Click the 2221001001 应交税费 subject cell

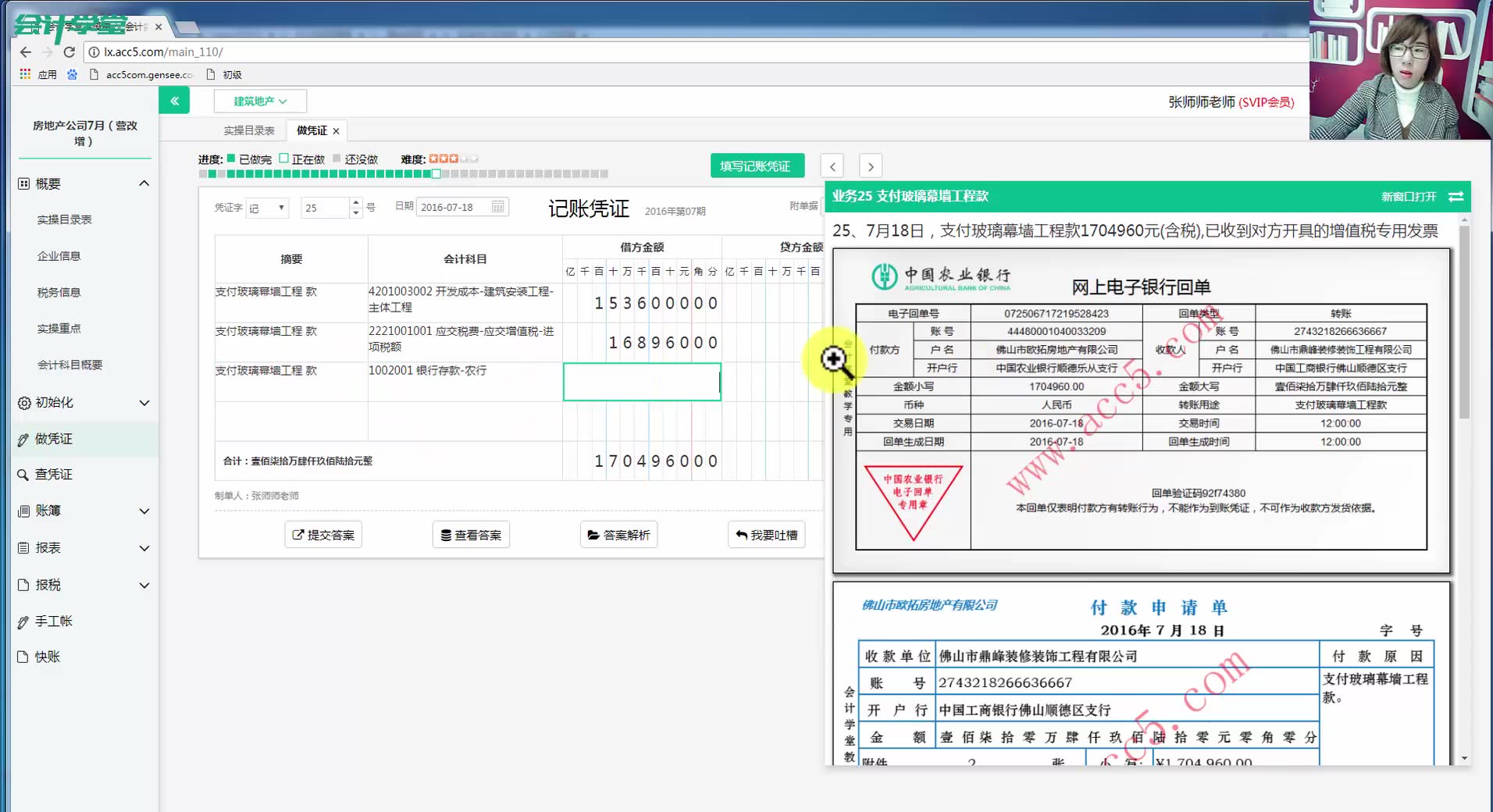(x=465, y=343)
